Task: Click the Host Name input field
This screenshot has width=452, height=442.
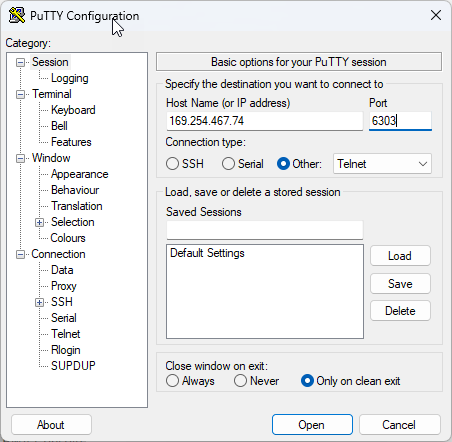Action: point(265,121)
